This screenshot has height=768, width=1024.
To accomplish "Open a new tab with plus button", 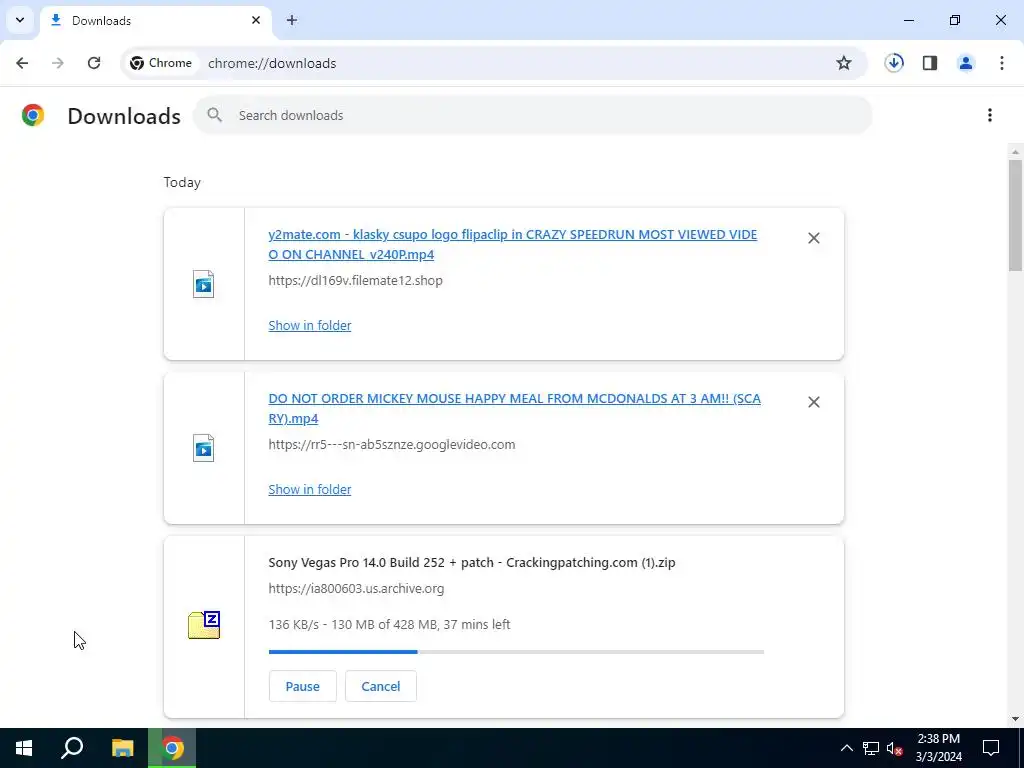I will [292, 20].
